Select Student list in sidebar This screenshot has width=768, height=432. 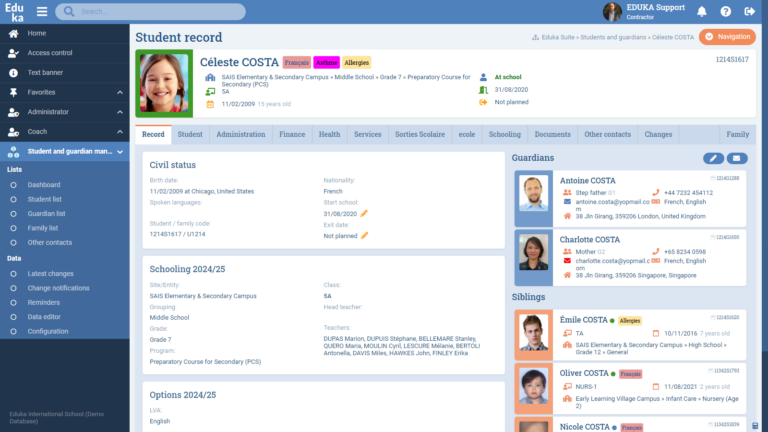(x=46, y=199)
